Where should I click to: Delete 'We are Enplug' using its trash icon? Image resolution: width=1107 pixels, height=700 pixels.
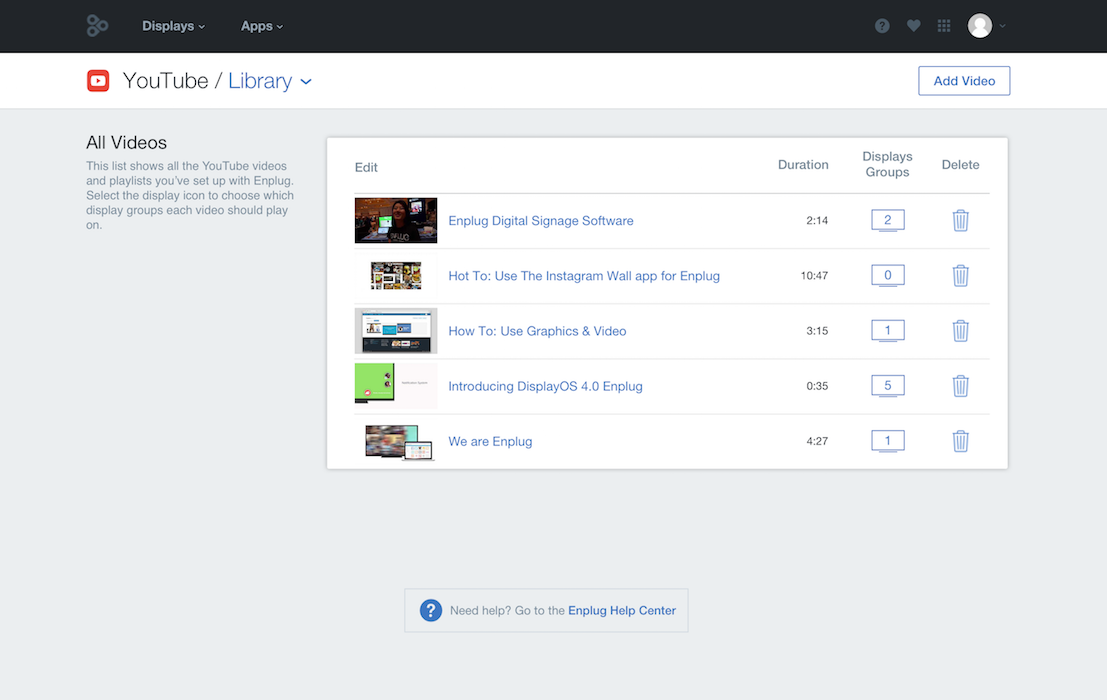(x=960, y=441)
